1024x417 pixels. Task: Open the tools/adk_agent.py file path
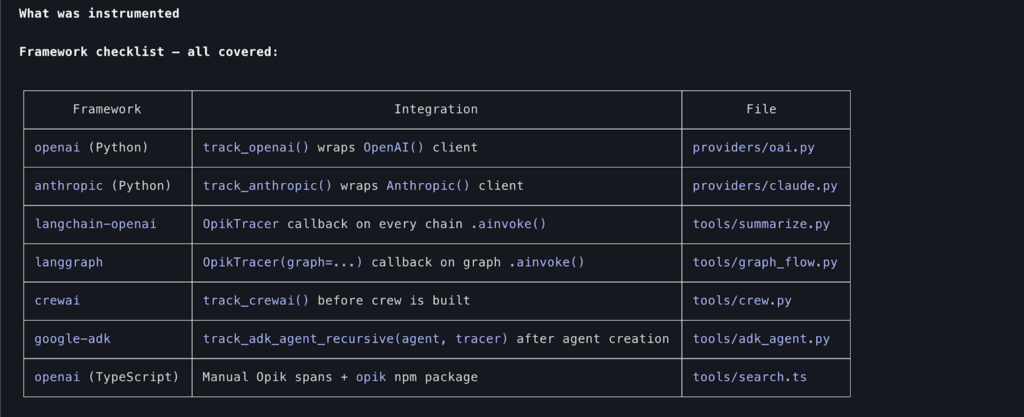(x=761, y=339)
